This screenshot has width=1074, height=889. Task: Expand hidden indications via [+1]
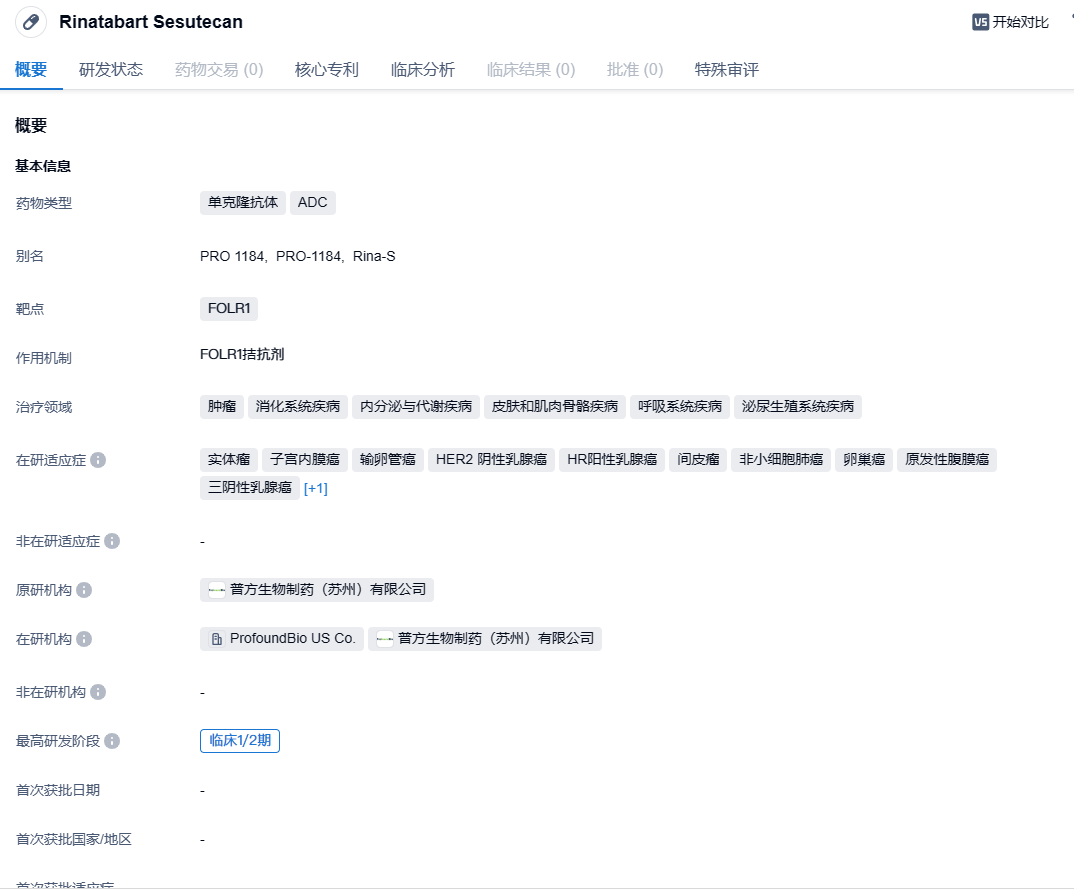[x=315, y=488]
